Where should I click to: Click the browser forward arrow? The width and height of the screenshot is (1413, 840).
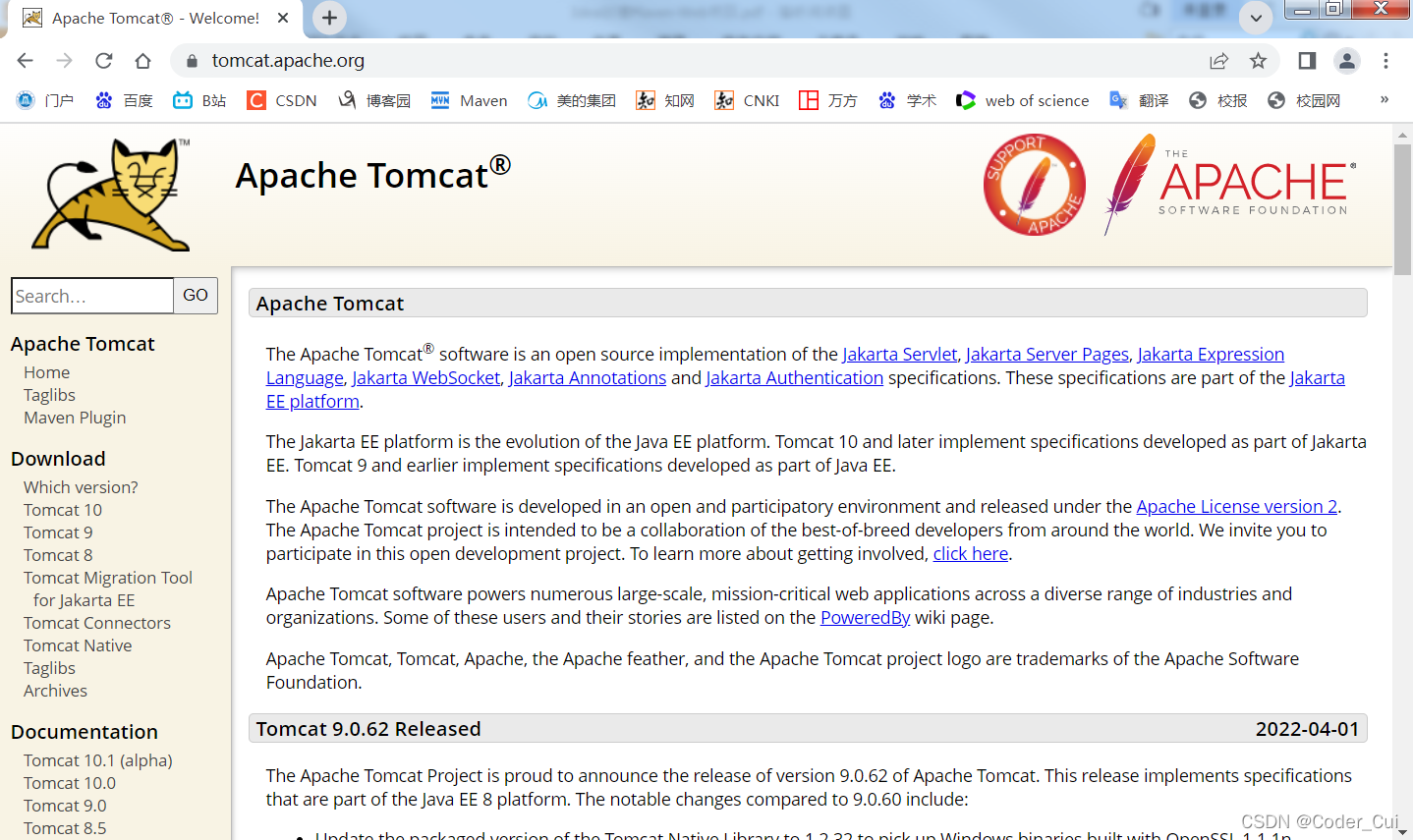point(65,61)
